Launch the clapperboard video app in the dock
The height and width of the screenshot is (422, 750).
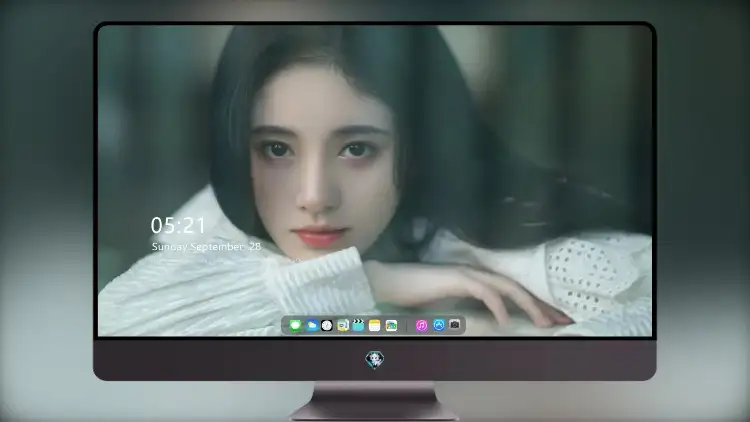tap(358, 325)
